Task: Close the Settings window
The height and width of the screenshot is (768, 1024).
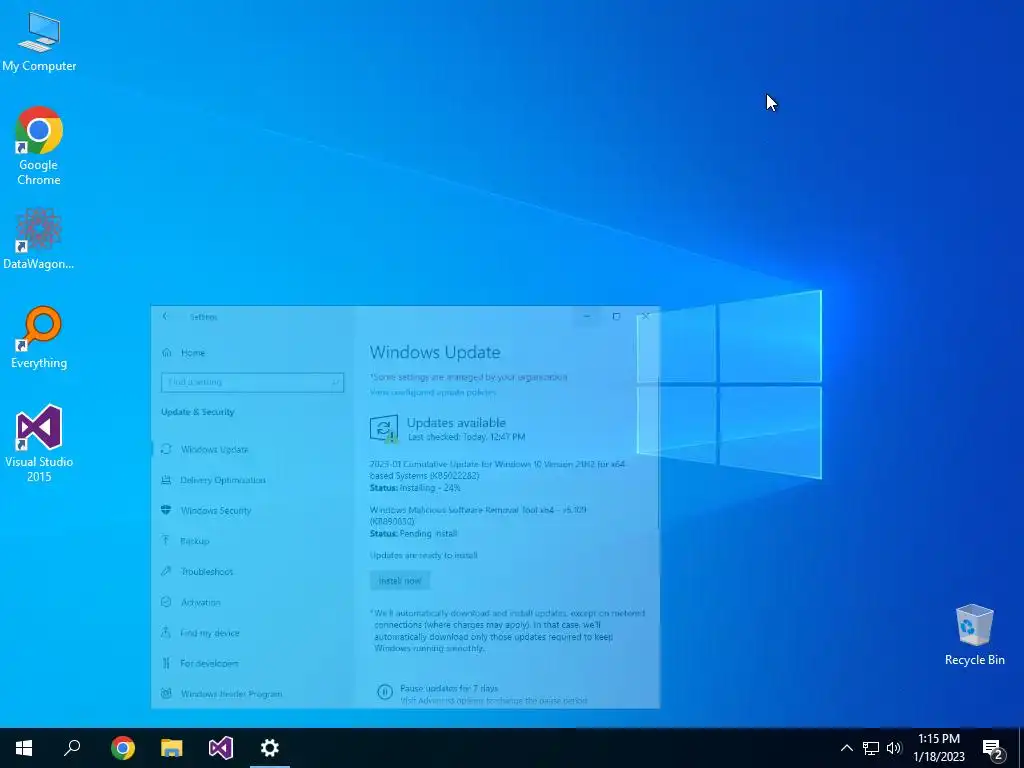Action: pos(646,316)
